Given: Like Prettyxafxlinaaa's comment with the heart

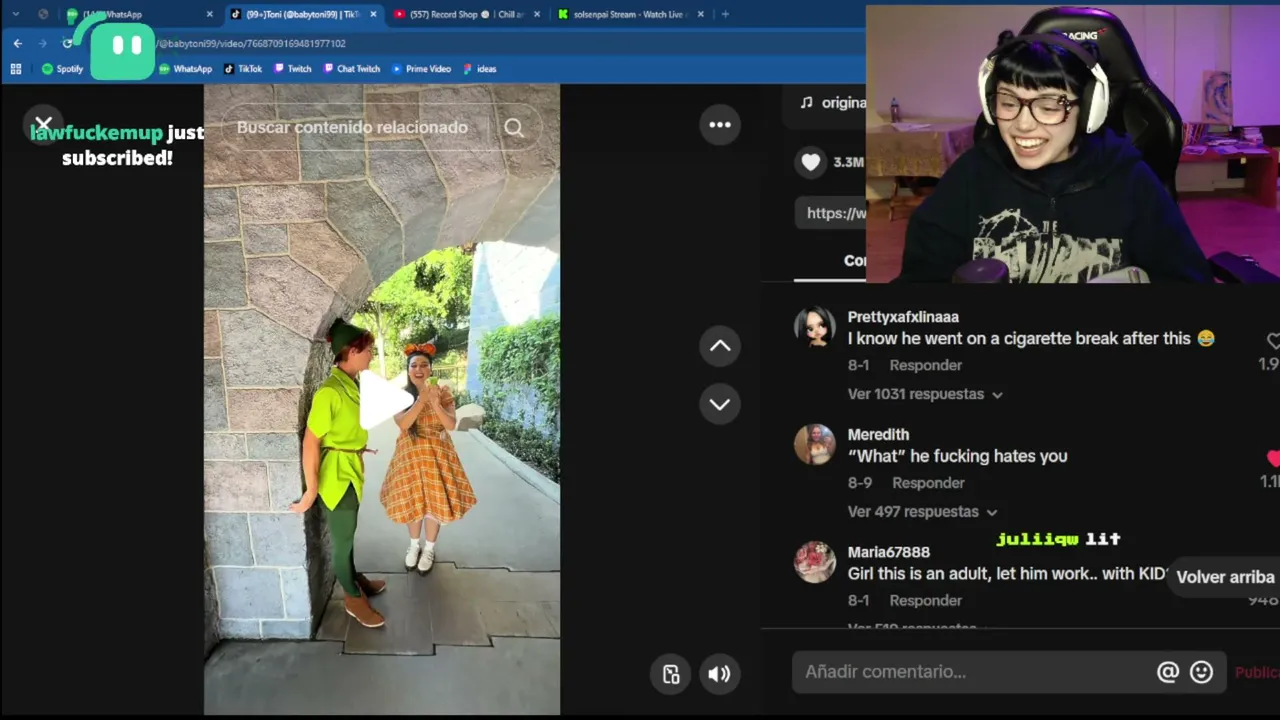Looking at the screenshot, I should coord(1273,341).
